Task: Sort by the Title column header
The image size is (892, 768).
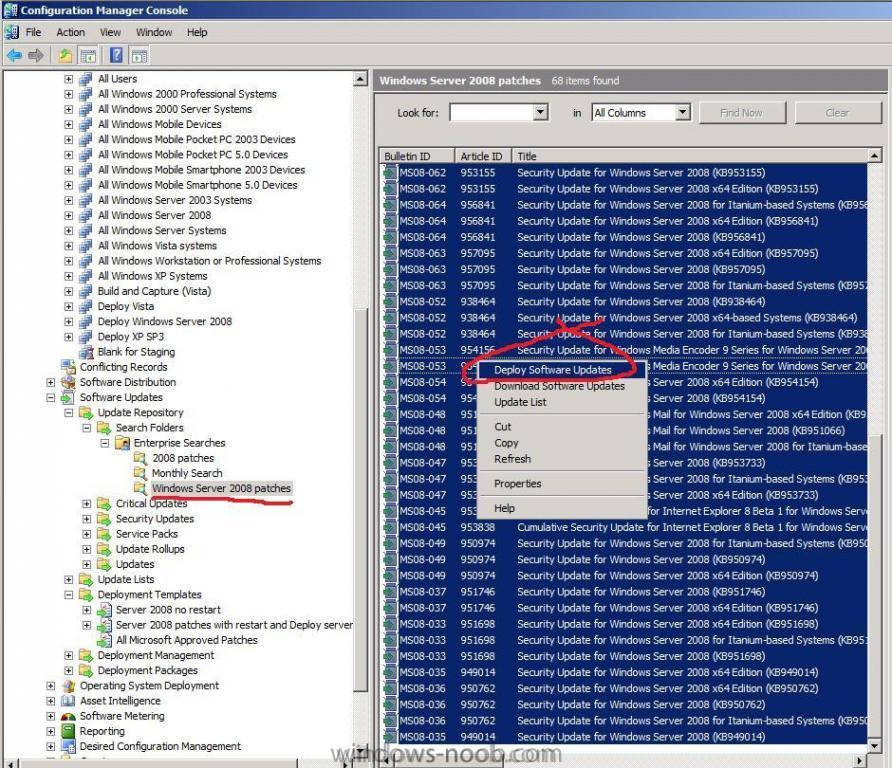Action: [x=689, y=156]
